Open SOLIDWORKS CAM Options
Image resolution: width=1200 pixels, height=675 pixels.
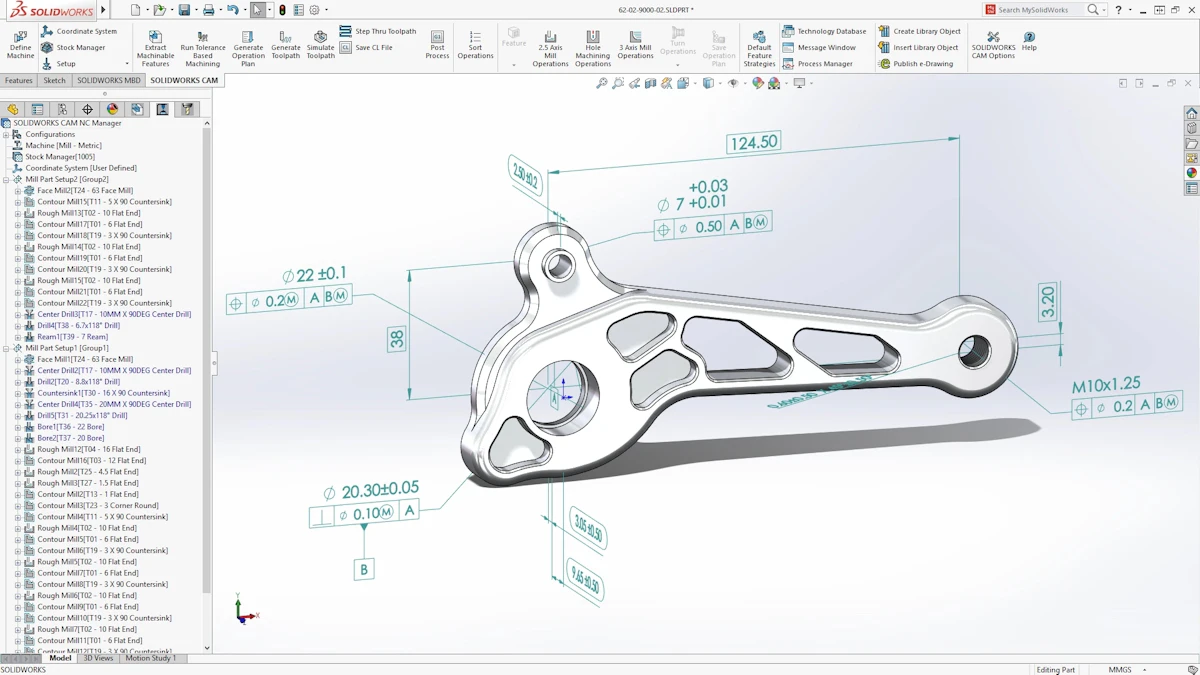[x=993, y=44]
